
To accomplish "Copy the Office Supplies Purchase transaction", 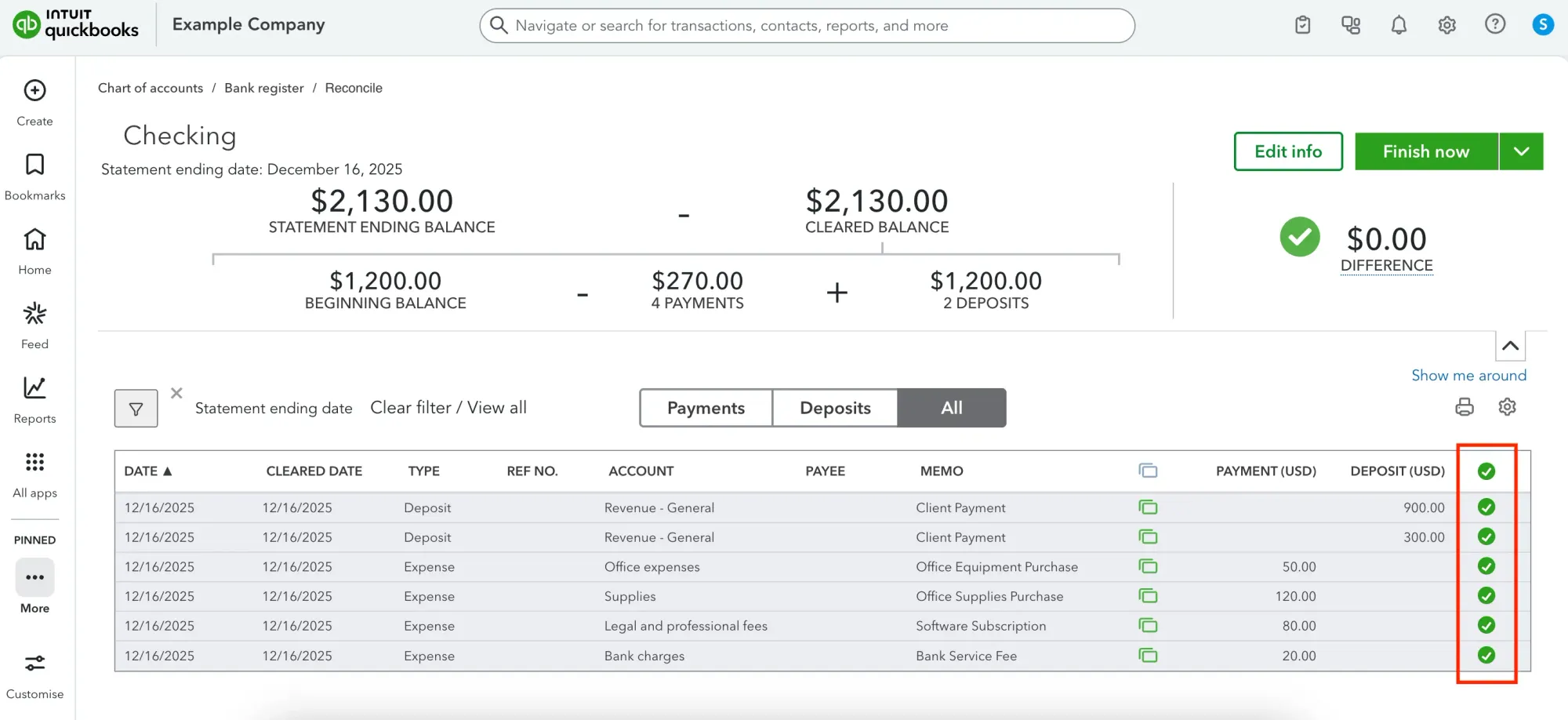I will point(1148,595).
